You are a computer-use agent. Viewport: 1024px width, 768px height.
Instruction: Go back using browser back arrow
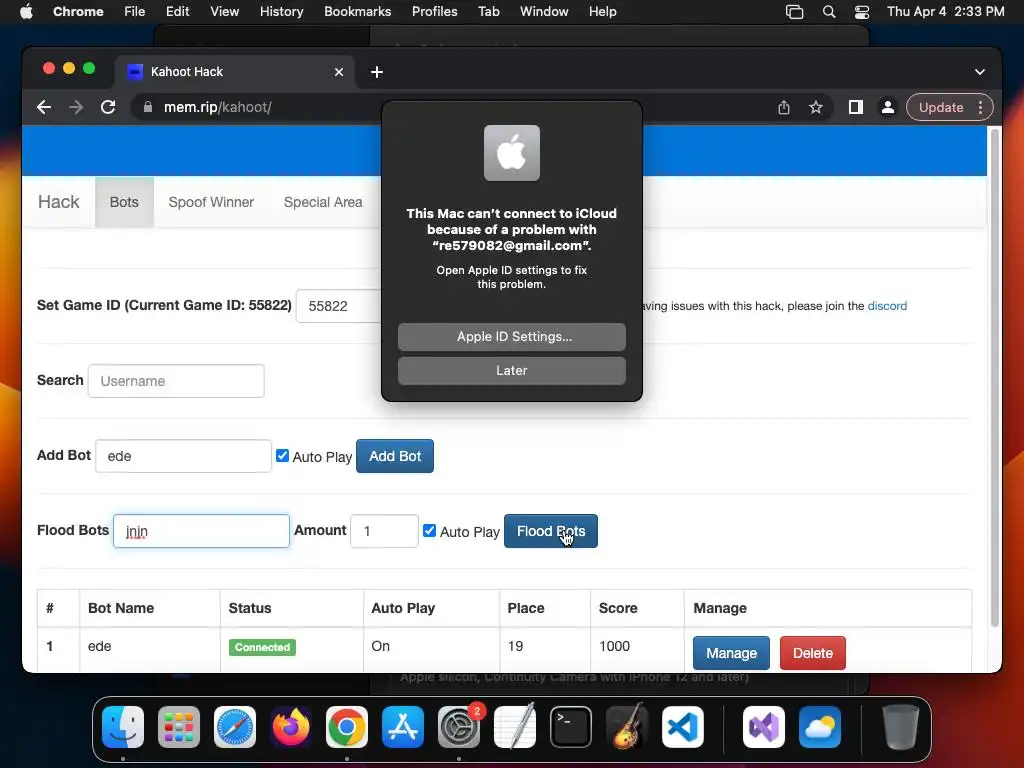tap(44, 107)
